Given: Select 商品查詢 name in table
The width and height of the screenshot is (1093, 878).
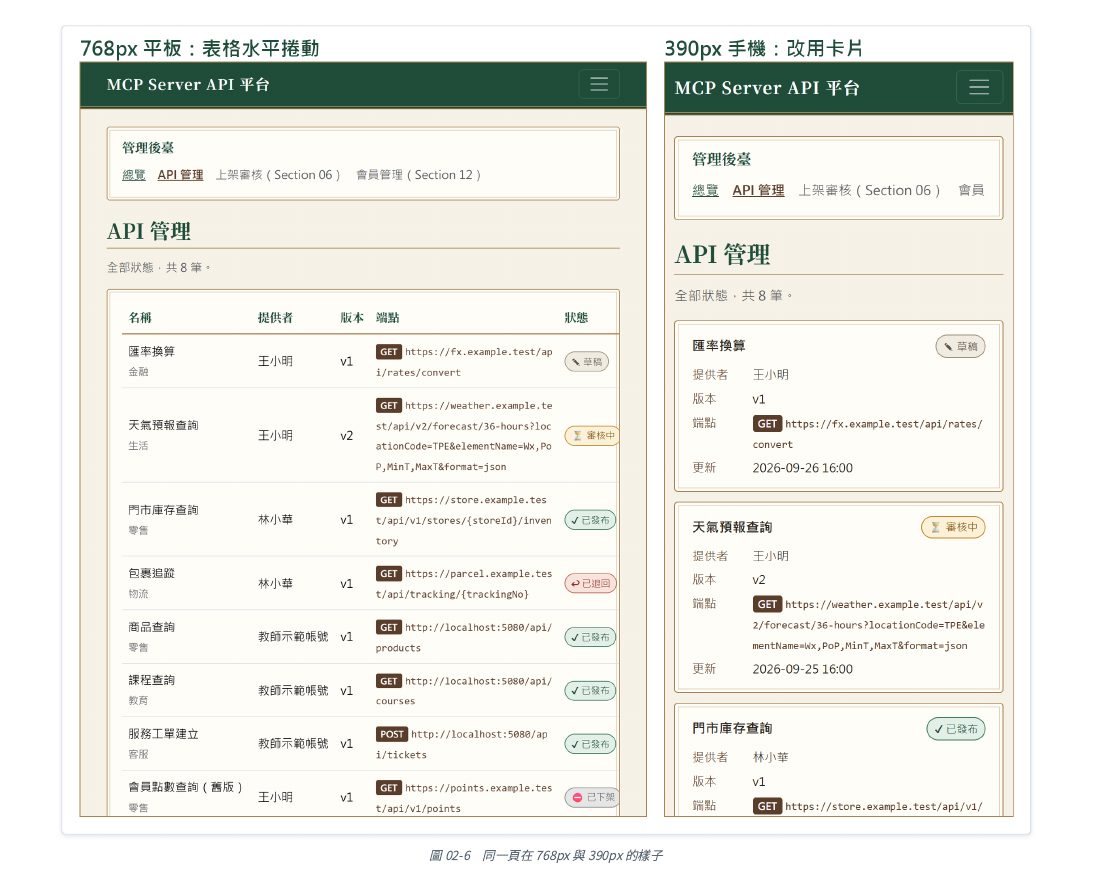Looking at the screenshot, I should click(152, 626).
